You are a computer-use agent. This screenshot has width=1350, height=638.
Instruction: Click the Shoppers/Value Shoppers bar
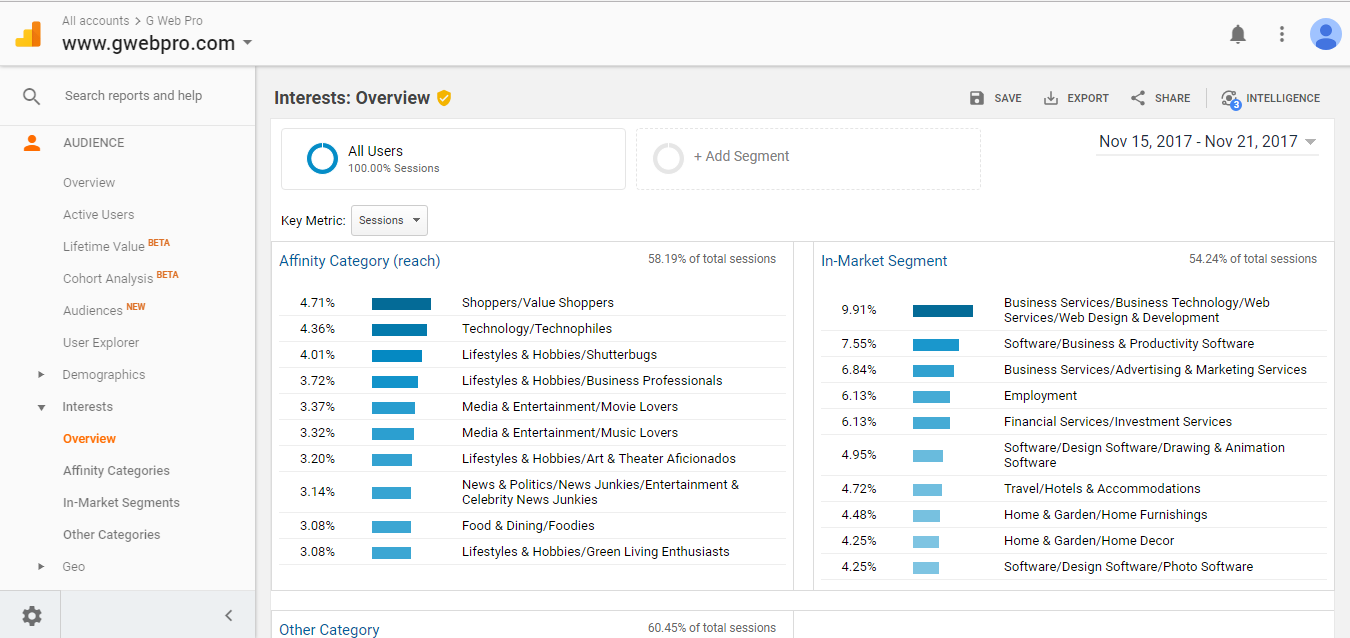tap(401, 303)
